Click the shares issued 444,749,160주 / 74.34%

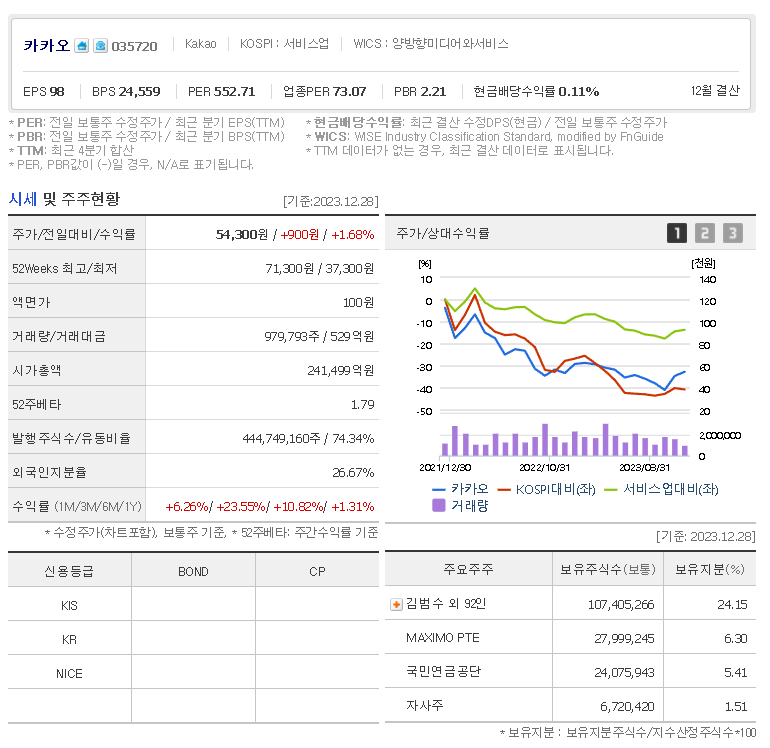[x=308, y=439]
